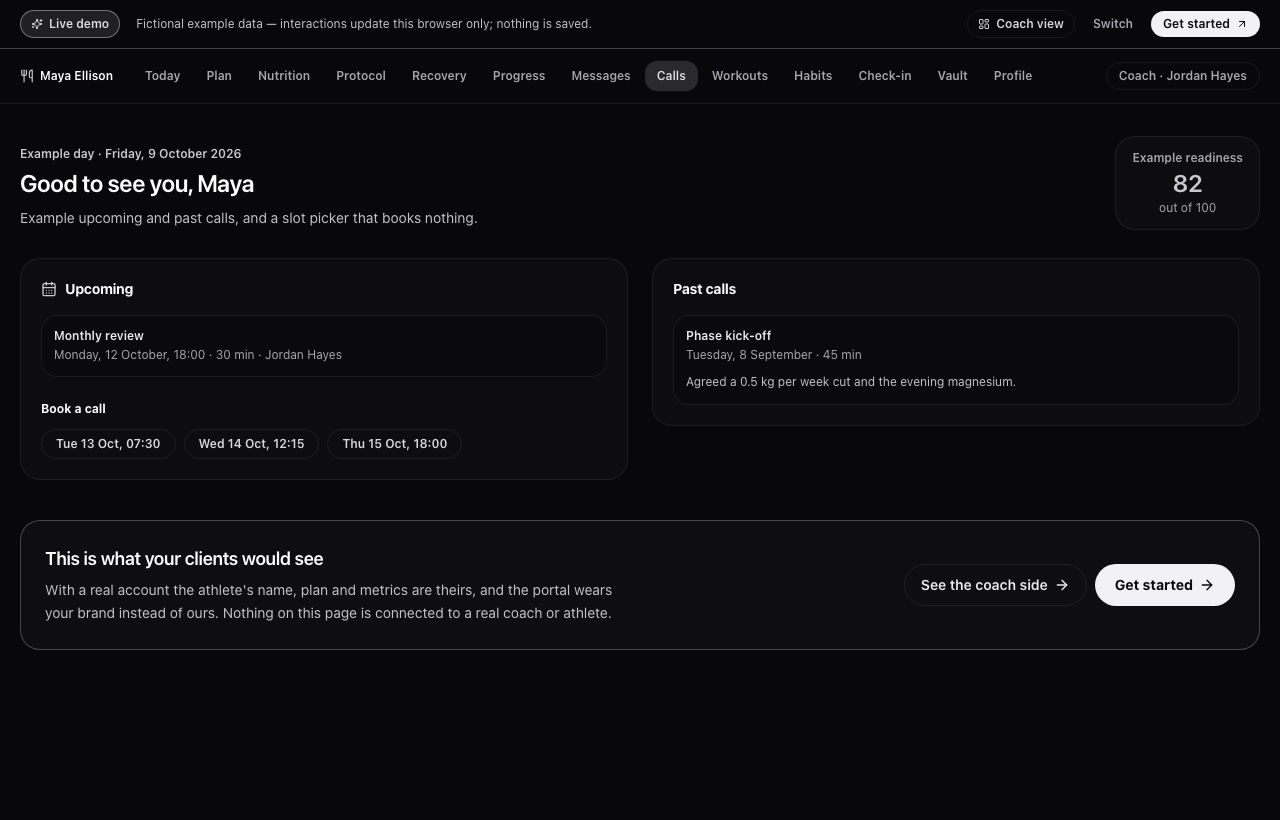Click the fork-and-knife icon beside Maya Ellison
Screen dimensions: 1280x820
click(27, 76)
